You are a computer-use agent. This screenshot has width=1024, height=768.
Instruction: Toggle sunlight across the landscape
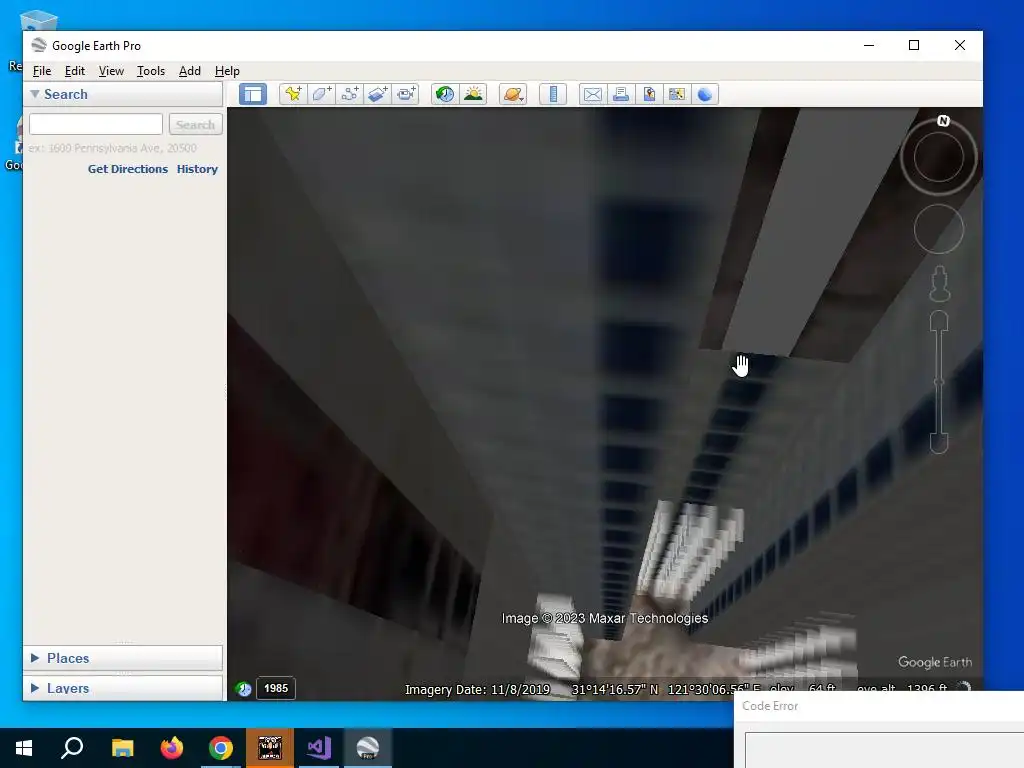point(473,94)
